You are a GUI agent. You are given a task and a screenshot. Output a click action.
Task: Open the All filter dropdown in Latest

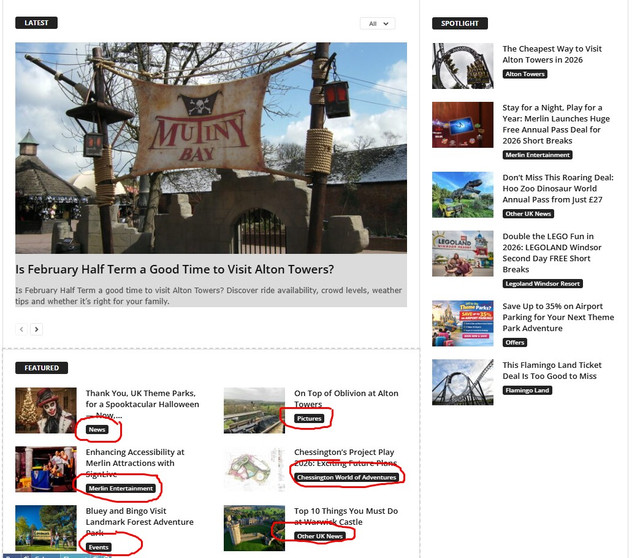[x=377, y=24]
